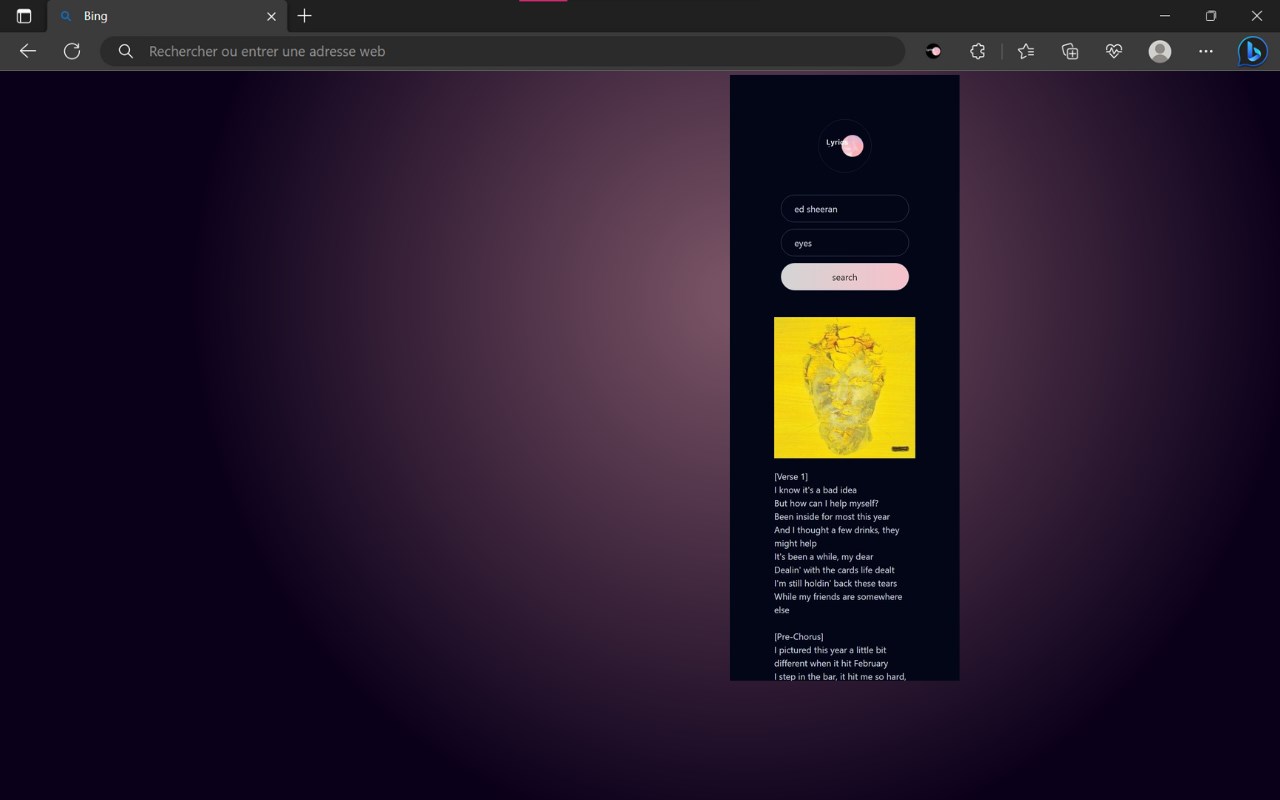Open the tab actions menu icon
This screenshot has width=1280, height=800.
click(24, 16)
